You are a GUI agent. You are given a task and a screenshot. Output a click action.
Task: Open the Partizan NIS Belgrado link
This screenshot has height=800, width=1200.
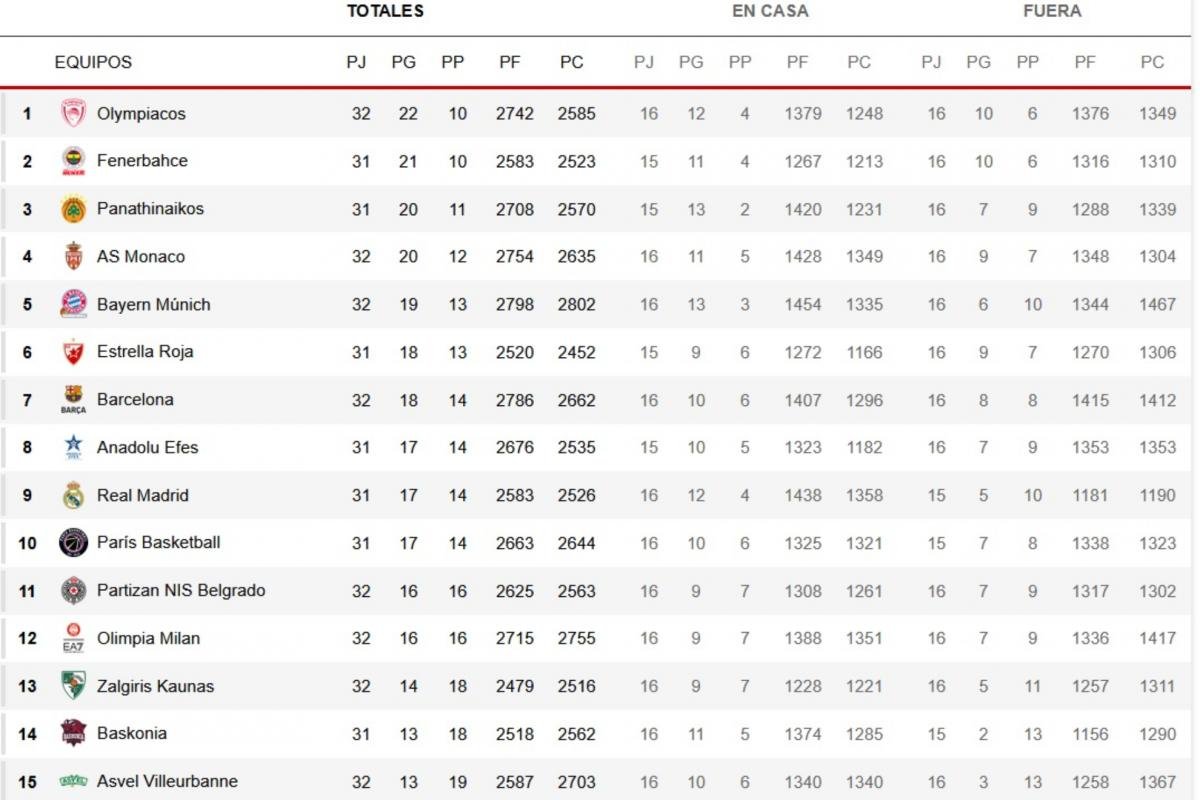(181, 591)
